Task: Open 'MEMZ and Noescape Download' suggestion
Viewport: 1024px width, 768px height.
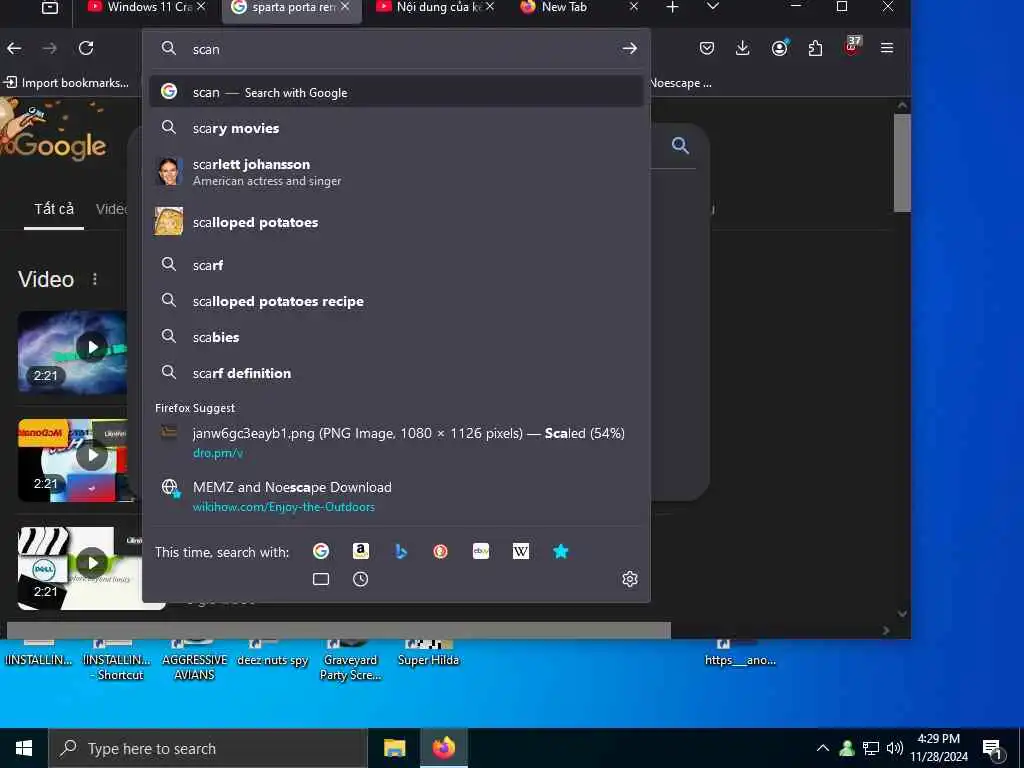Action: (x=396, y=496)
